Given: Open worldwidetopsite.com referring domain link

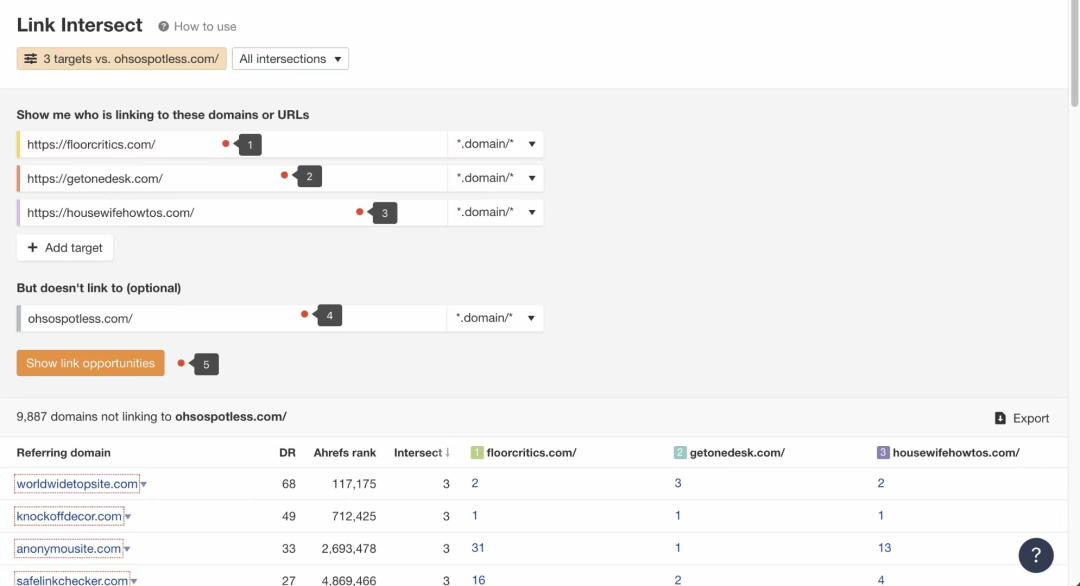Looking at the screenshot, I should tap(77, 484).
